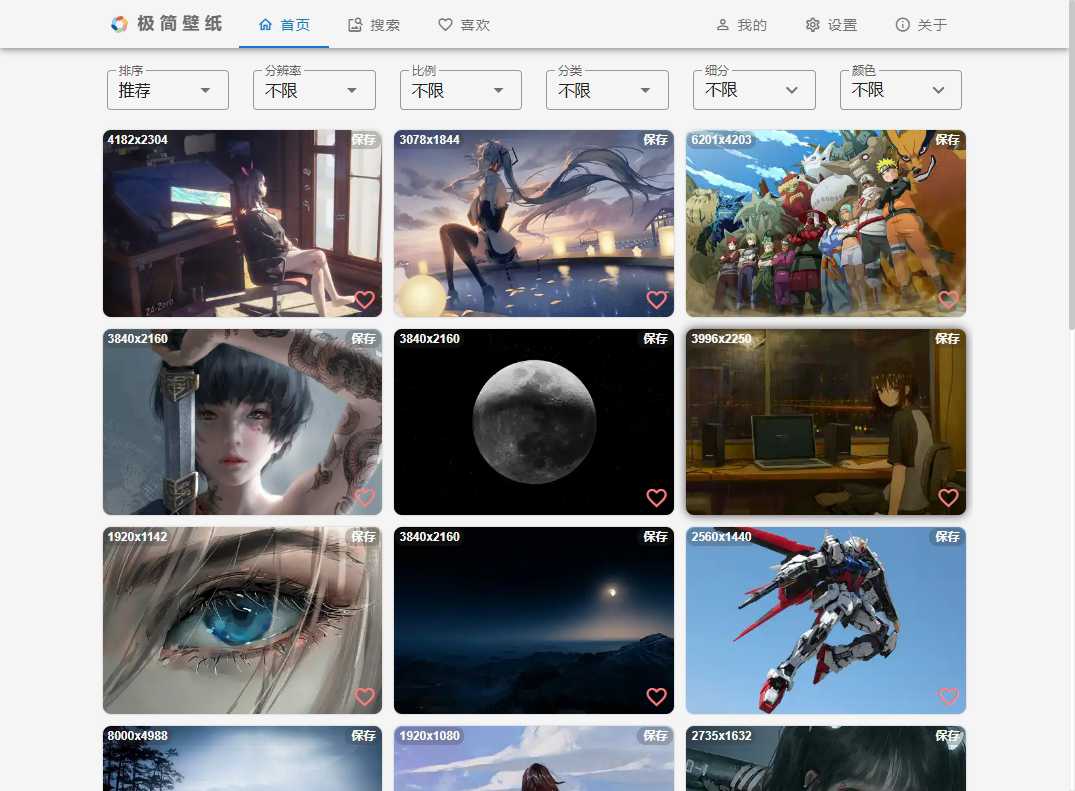Save the 3996x2250 wallpaper
This screenshot has width=1075, height=791.
pos(947,339)
